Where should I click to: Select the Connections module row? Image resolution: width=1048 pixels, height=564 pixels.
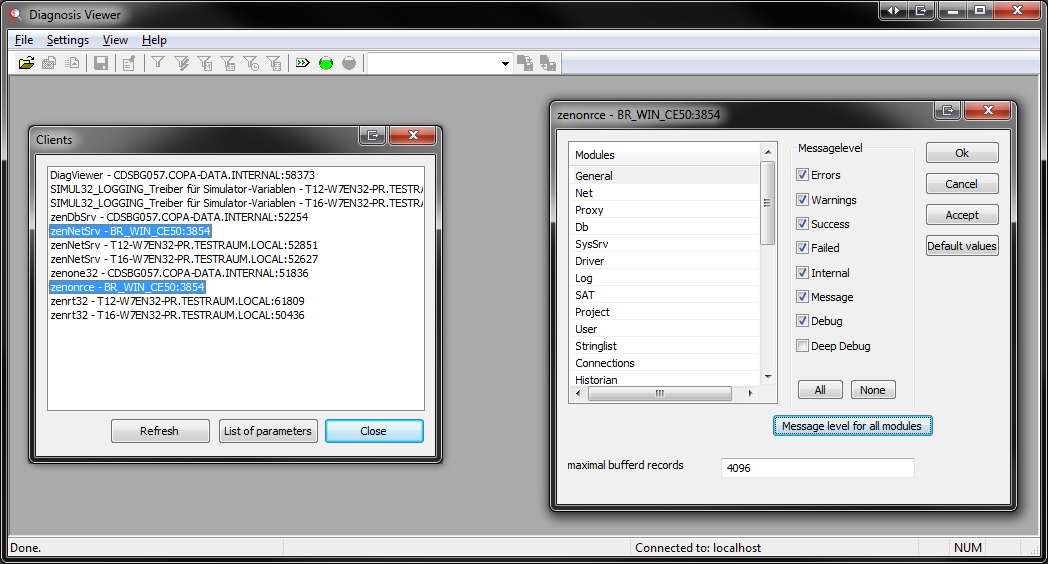click(666, 363)
